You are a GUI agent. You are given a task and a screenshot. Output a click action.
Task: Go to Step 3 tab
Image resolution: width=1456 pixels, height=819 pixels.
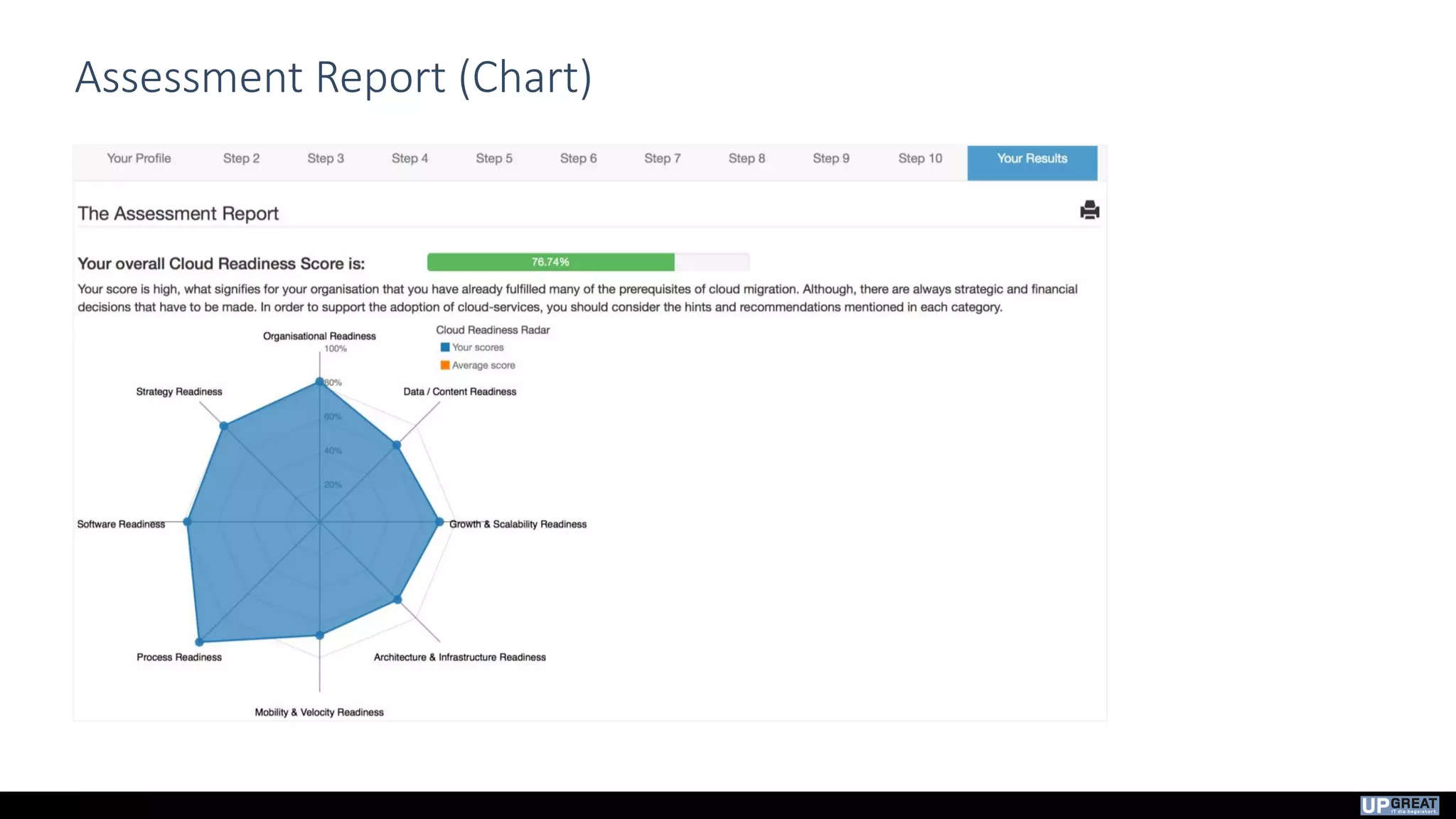pyautogui.click(x=326, y=159)
